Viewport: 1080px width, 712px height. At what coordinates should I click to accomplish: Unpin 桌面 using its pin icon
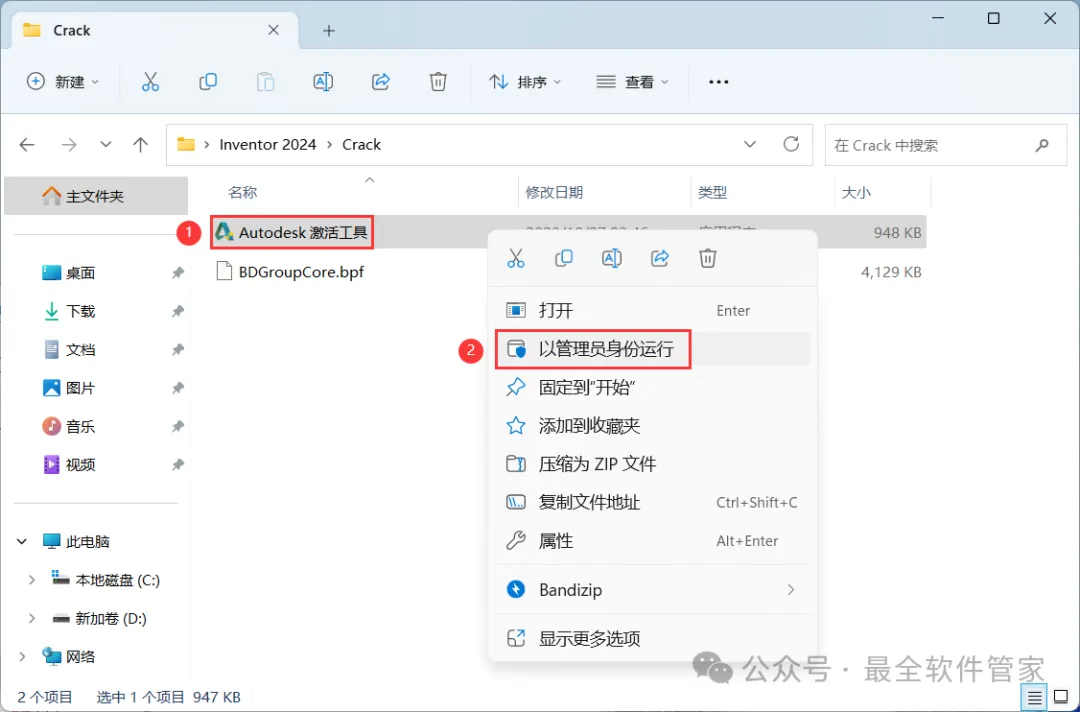click(x=178, y=273)
